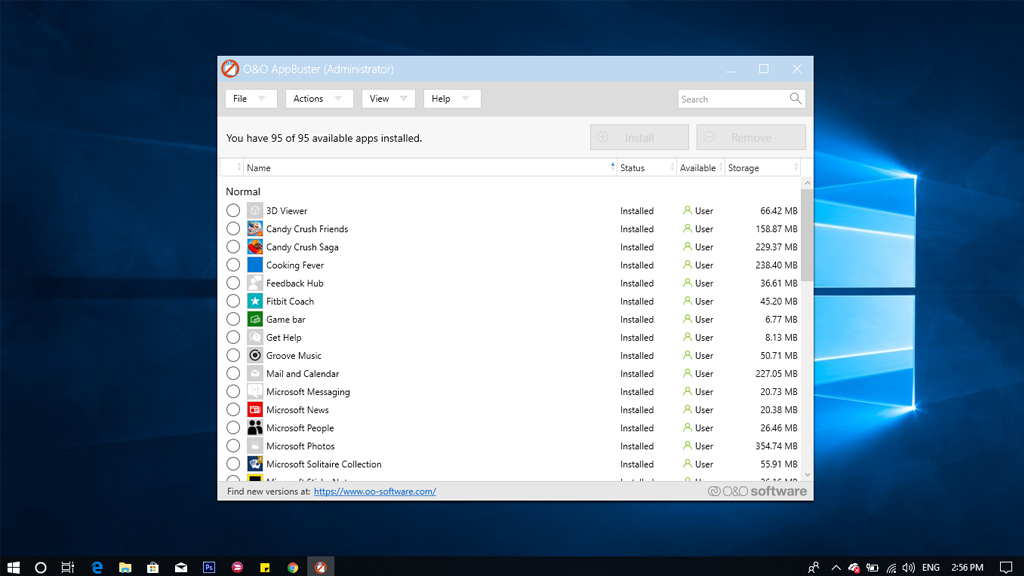Click the Cooking Fever app icon
This screenshot has width=1024, height=576.
pyautogui.click(x=255, y=264)
